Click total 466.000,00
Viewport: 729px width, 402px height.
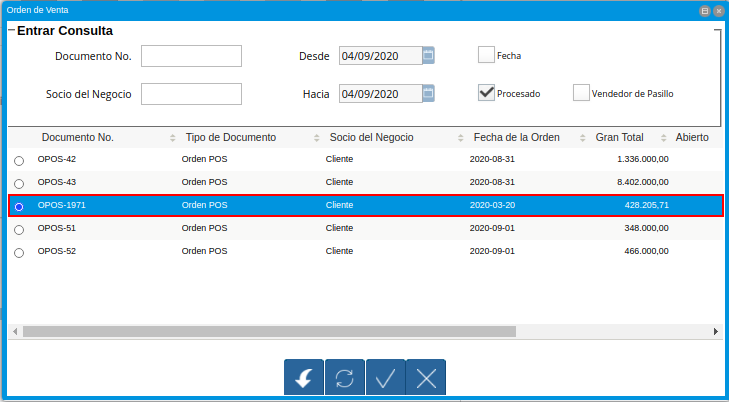pyautogui.click(x=647, y=251)
